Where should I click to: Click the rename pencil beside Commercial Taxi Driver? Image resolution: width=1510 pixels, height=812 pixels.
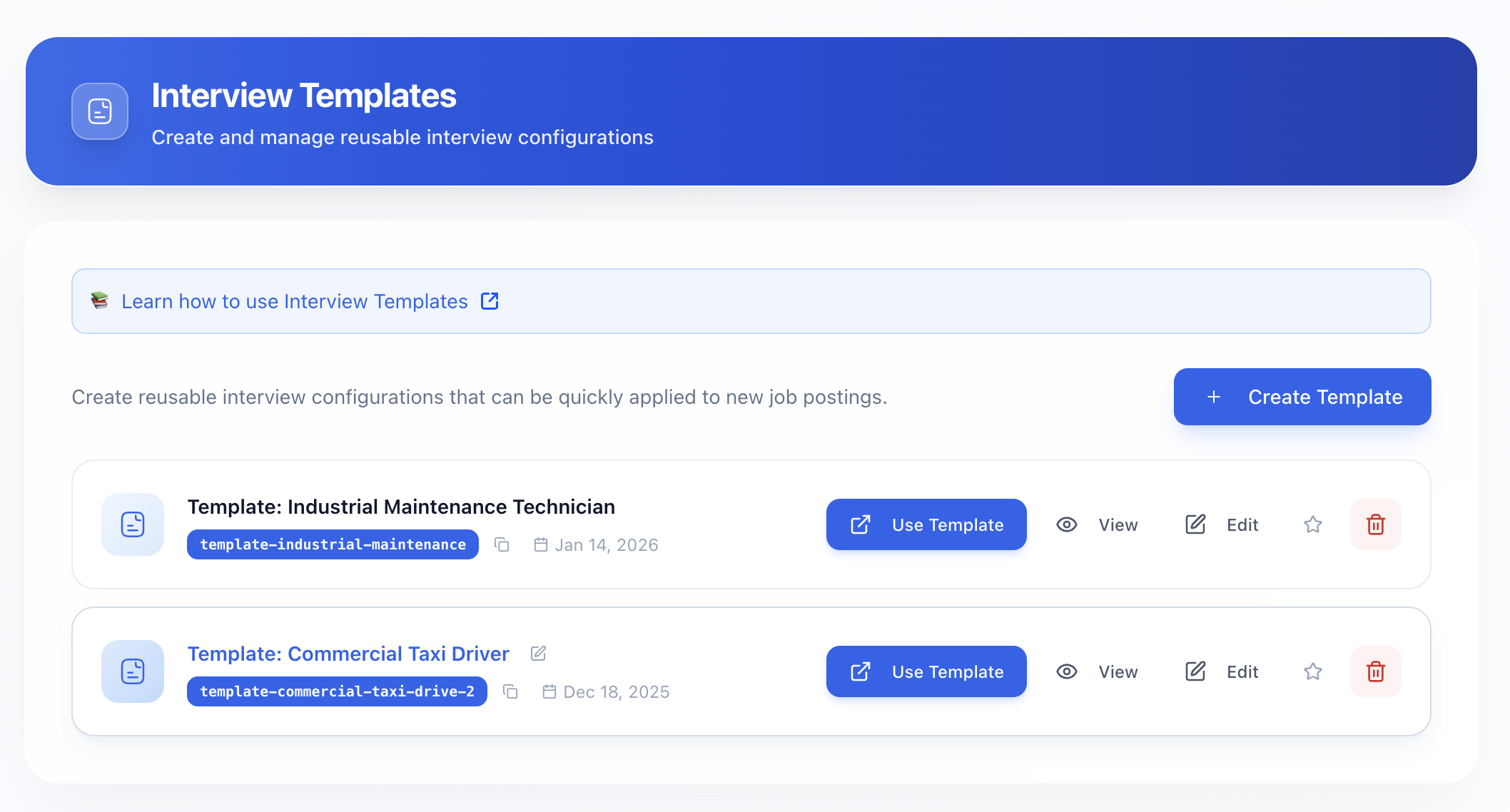point(539,654)
